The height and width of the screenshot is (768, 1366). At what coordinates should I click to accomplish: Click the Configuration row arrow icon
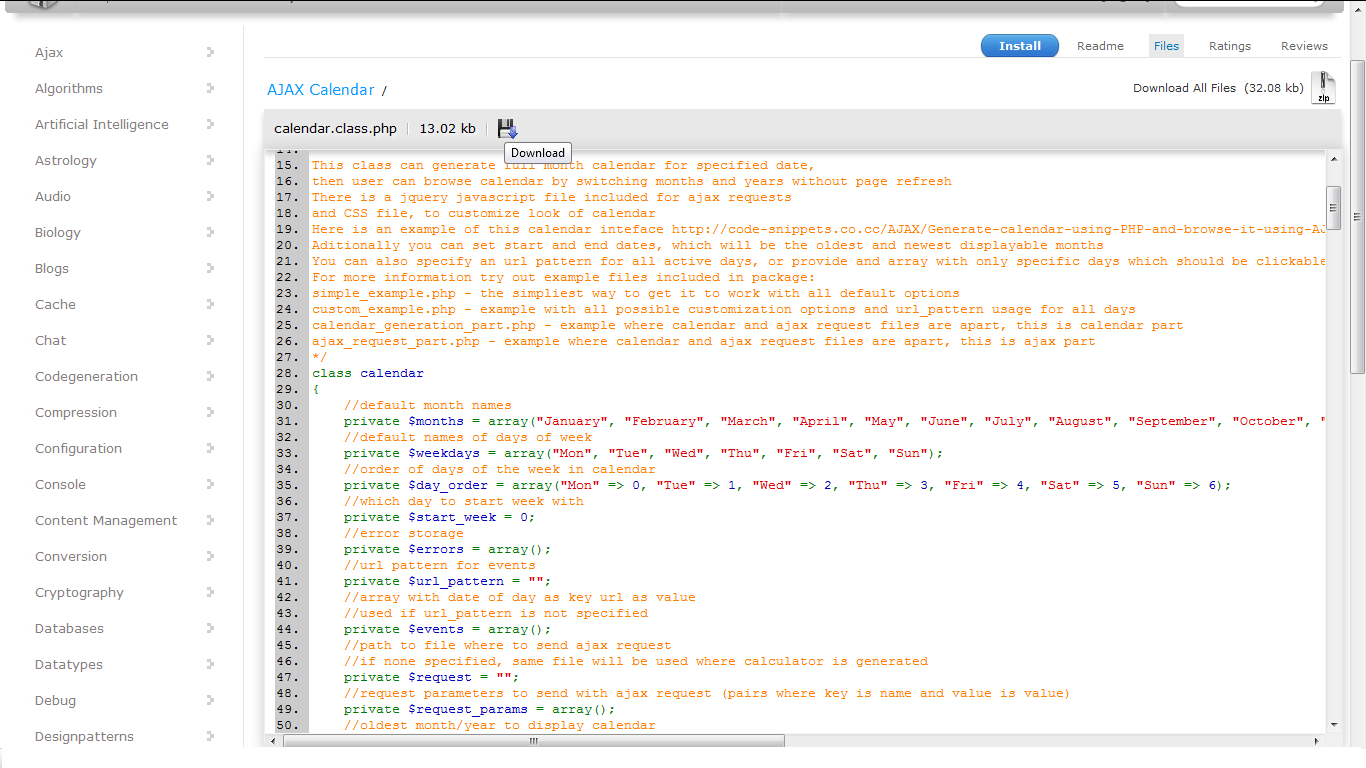tap(210, 448)
